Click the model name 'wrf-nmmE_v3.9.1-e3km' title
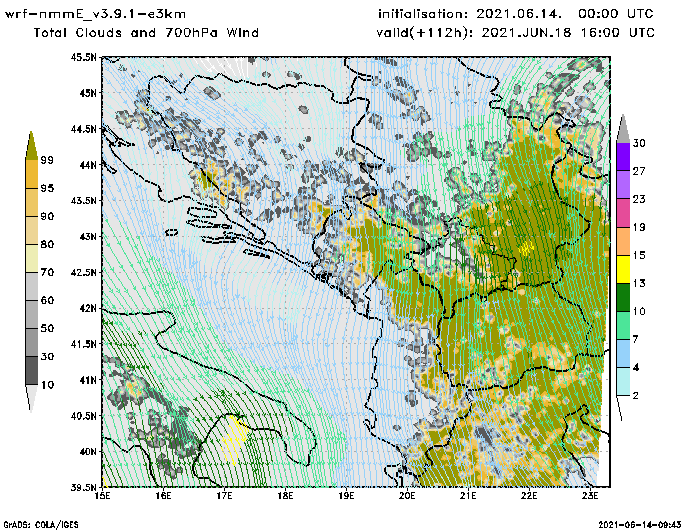Viewport: 700px width, 530px height. pos(95,14)
